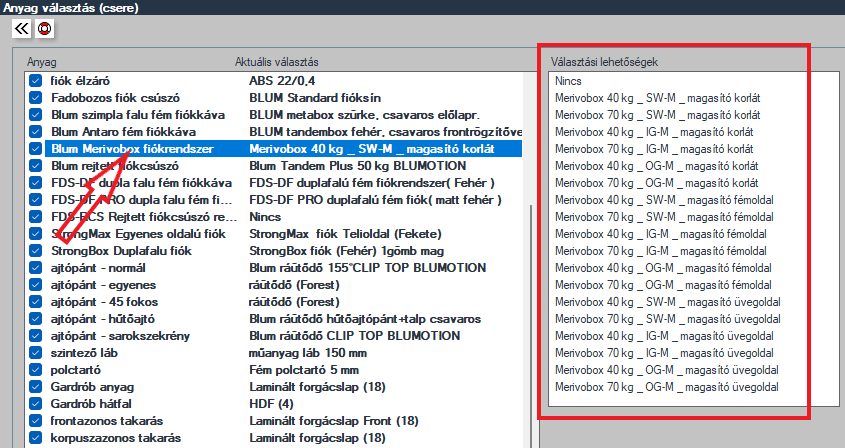Select the Nincs option in choices list

click(569, 81)
